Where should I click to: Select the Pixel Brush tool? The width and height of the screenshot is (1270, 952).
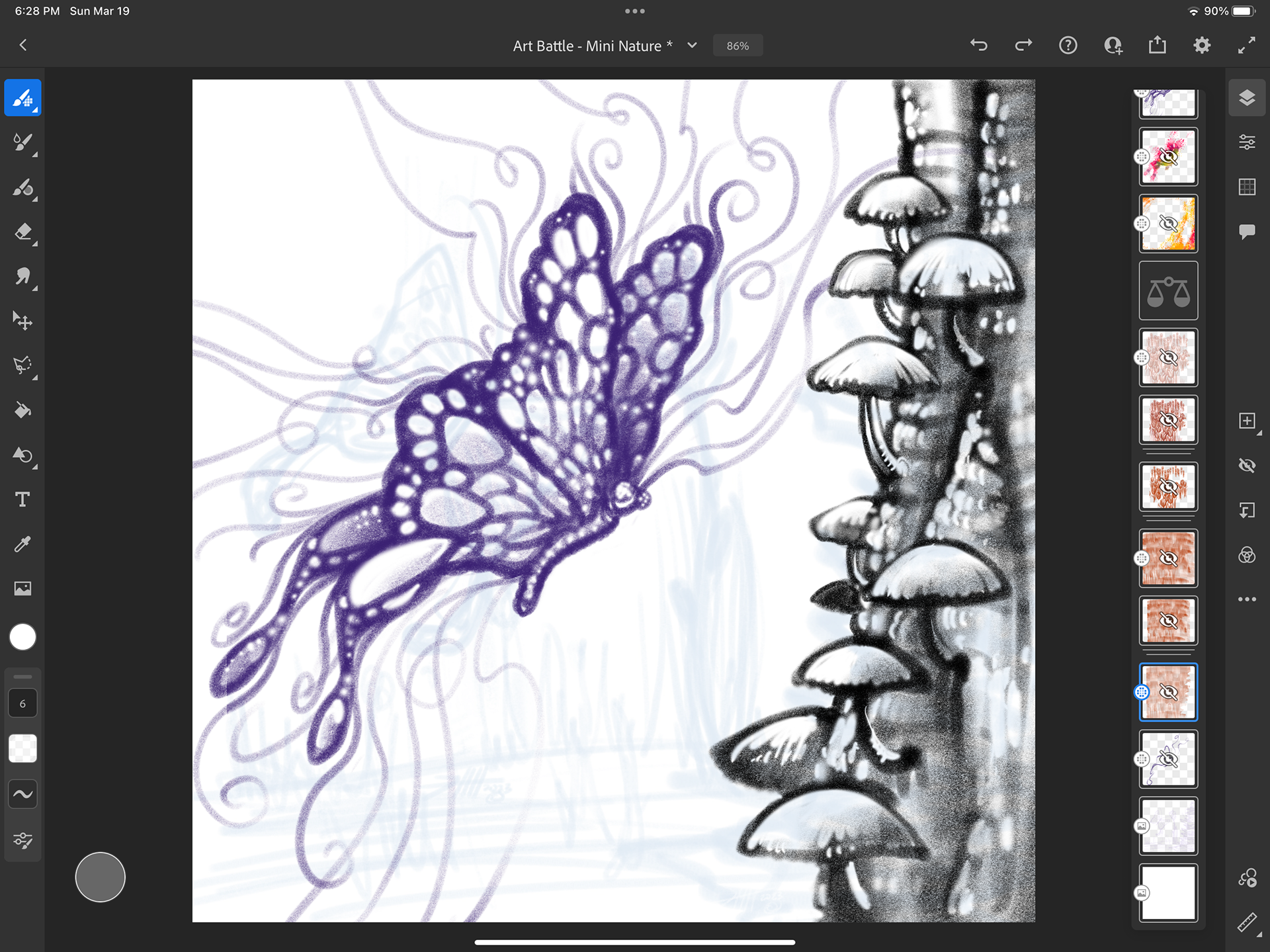pyautogui.click(x=22, y=98)
